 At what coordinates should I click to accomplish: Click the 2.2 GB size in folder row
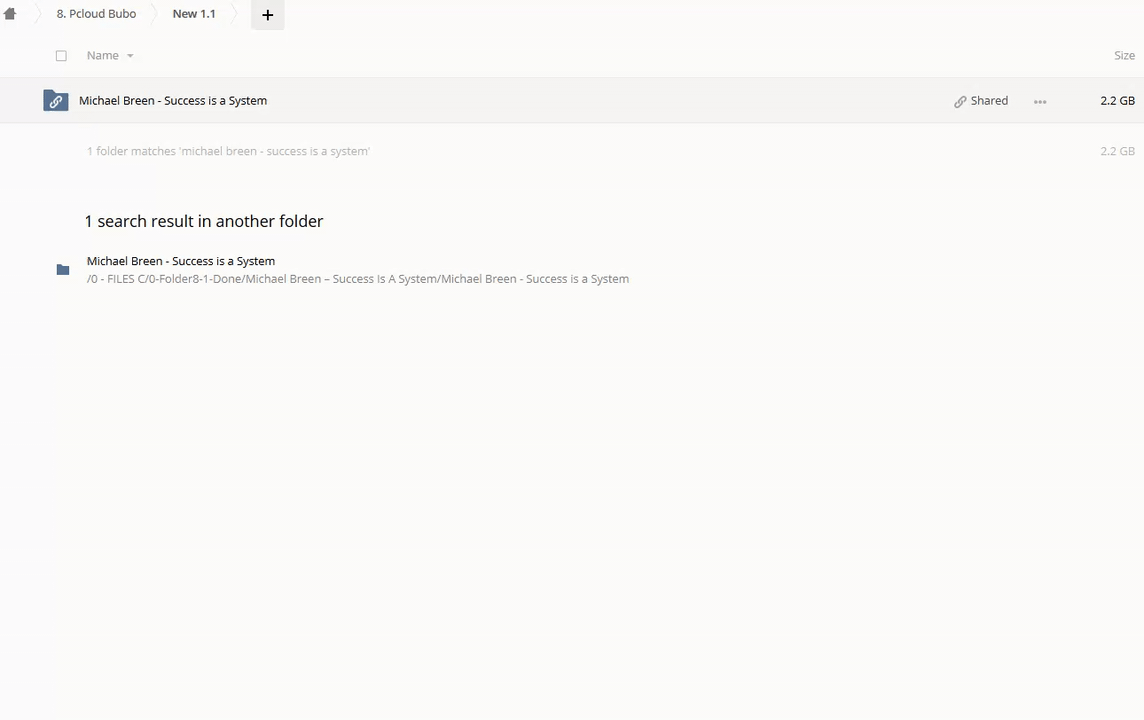tap(1117, 101)
